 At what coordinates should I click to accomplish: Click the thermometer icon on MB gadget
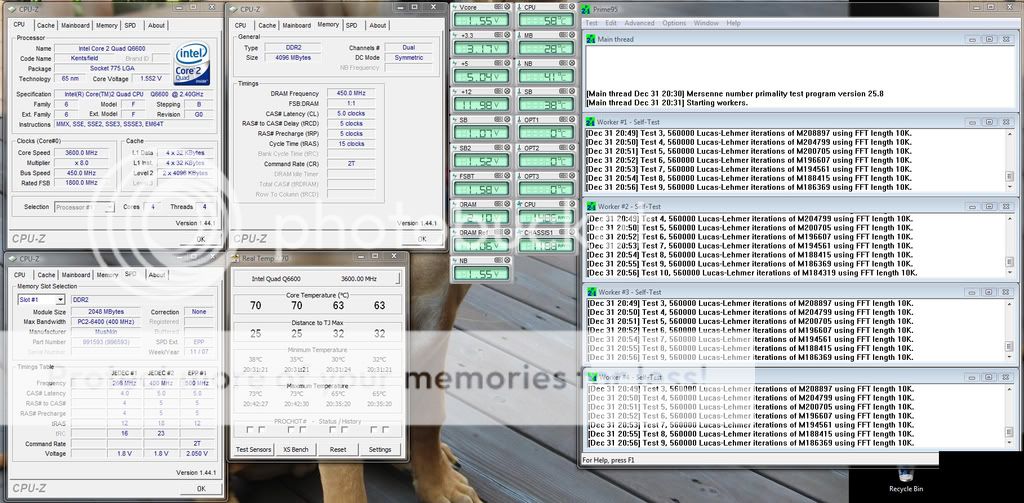tap(519, 35)
